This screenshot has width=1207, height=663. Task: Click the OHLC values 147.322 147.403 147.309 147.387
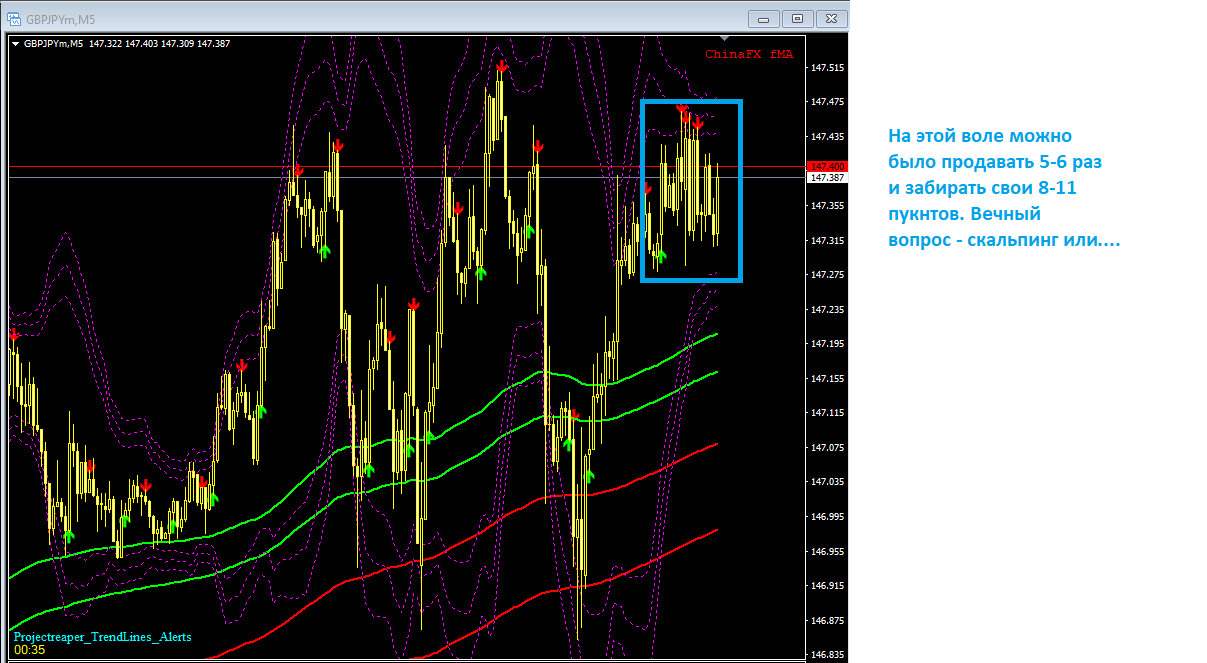160,43
